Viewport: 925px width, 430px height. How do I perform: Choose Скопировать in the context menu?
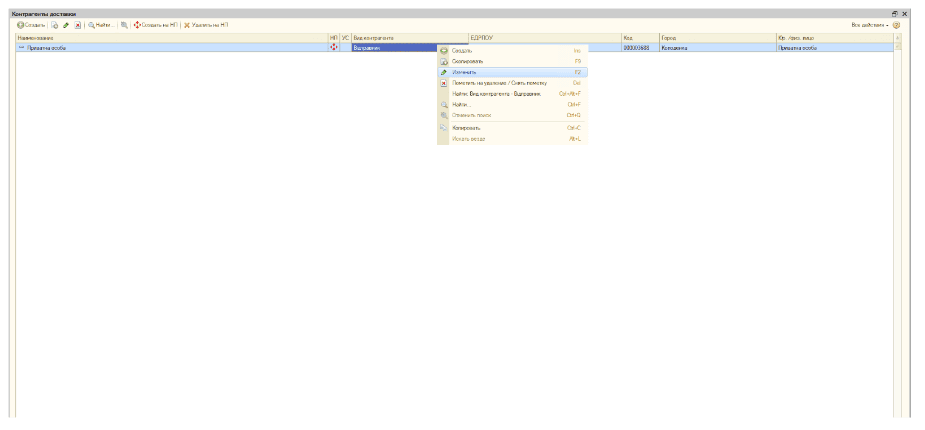tap(468, 61)
